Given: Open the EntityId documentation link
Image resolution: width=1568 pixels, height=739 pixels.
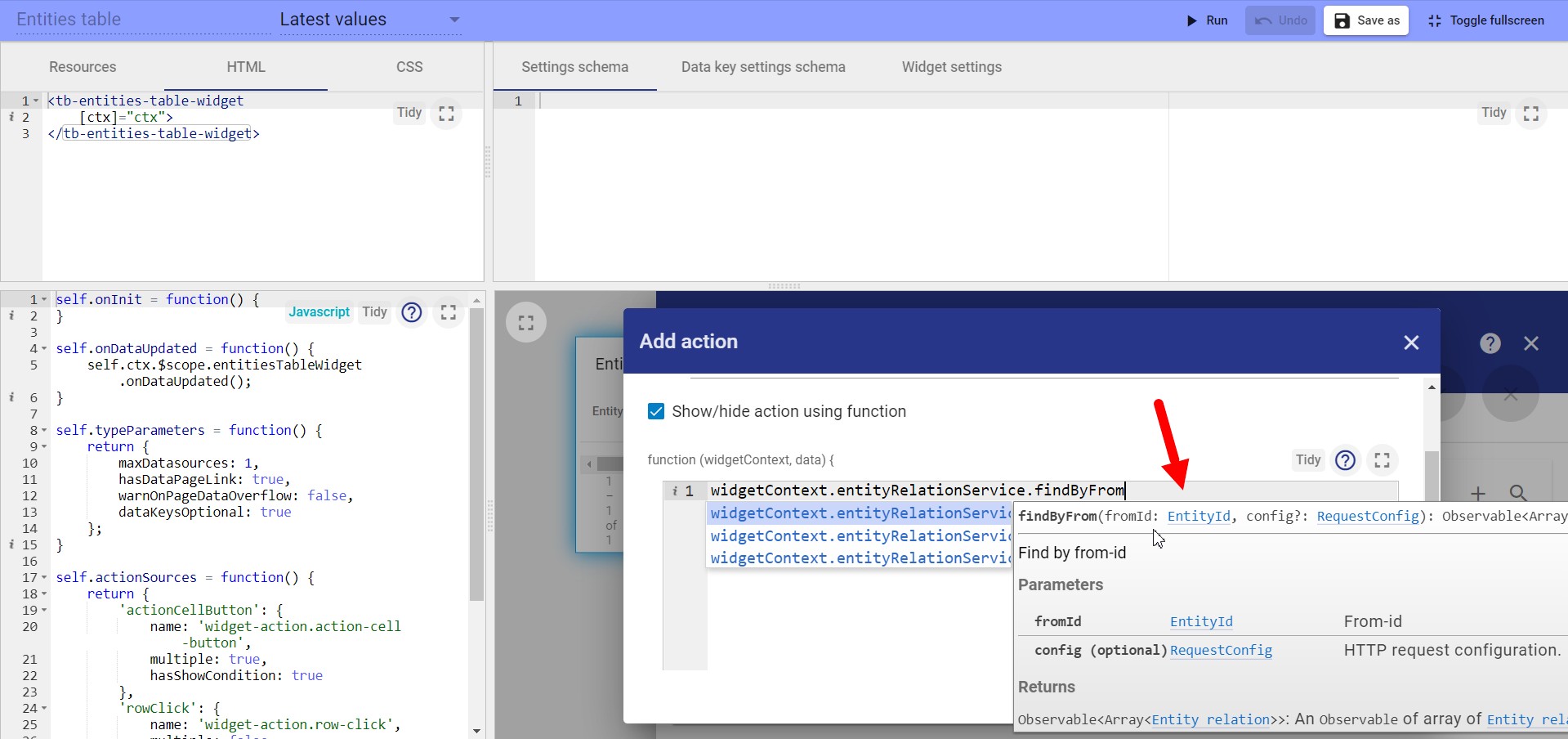Looking at the screenshot, I should click(x=1199, y=517).
